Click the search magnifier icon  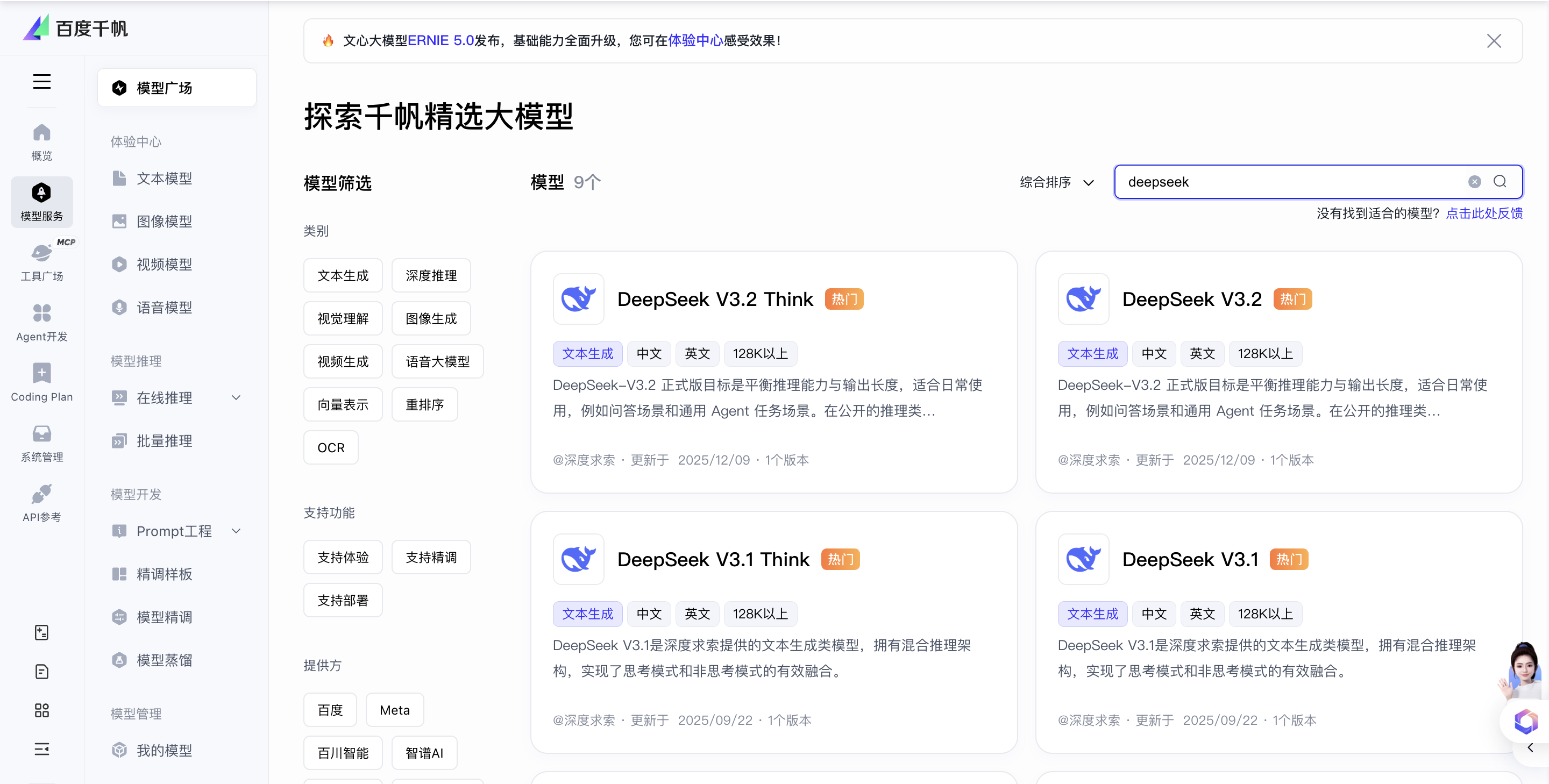click(1500, 182)
